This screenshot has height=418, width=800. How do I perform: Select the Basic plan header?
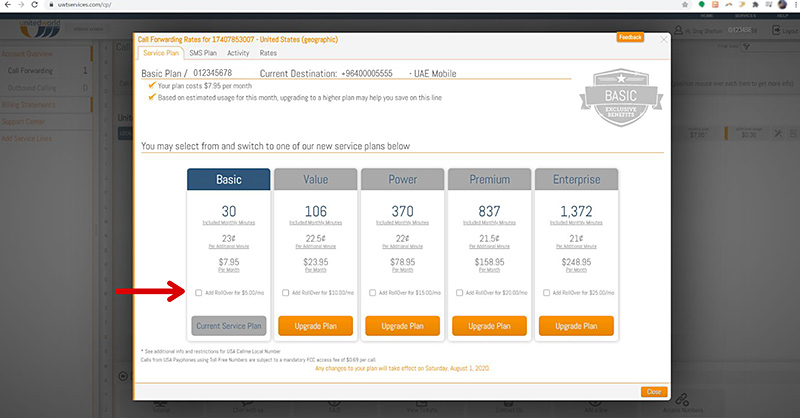pyautogui.click(x=229, y=180)
